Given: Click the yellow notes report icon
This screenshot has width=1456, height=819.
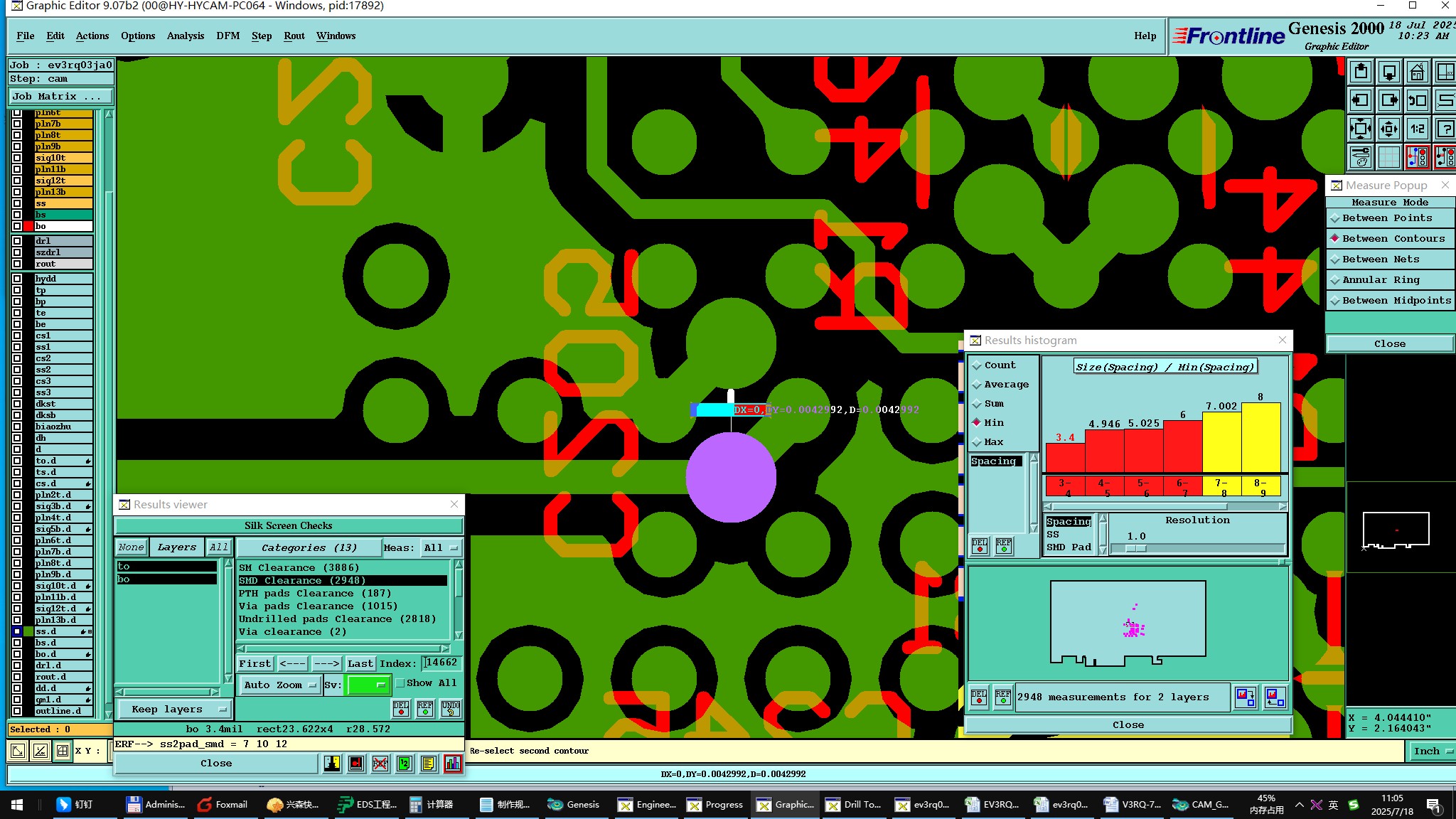Looking at the screenshot, I should (x=428, y=764).
